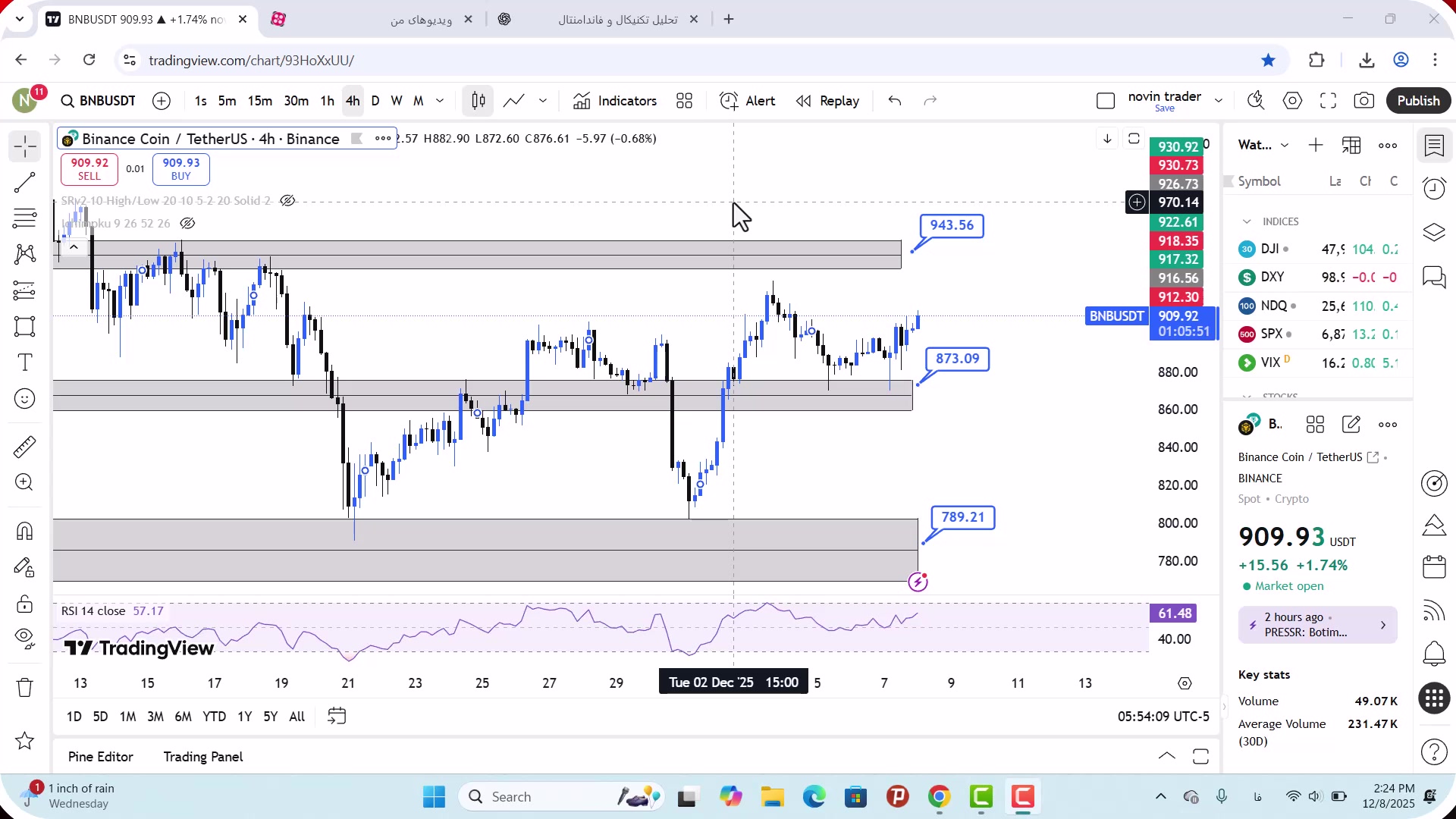
Task: Click the 909.93 BUY button
Action: (181, 169)
